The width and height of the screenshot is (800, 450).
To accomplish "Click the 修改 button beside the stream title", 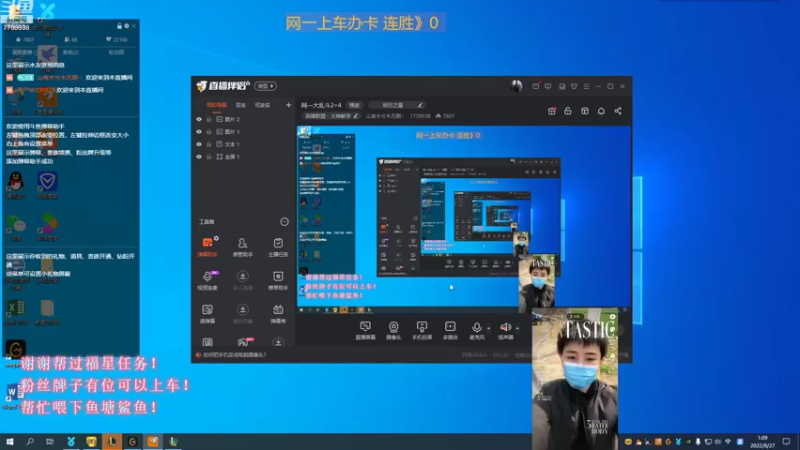I will pyautogui.click(x=354, y=105).
